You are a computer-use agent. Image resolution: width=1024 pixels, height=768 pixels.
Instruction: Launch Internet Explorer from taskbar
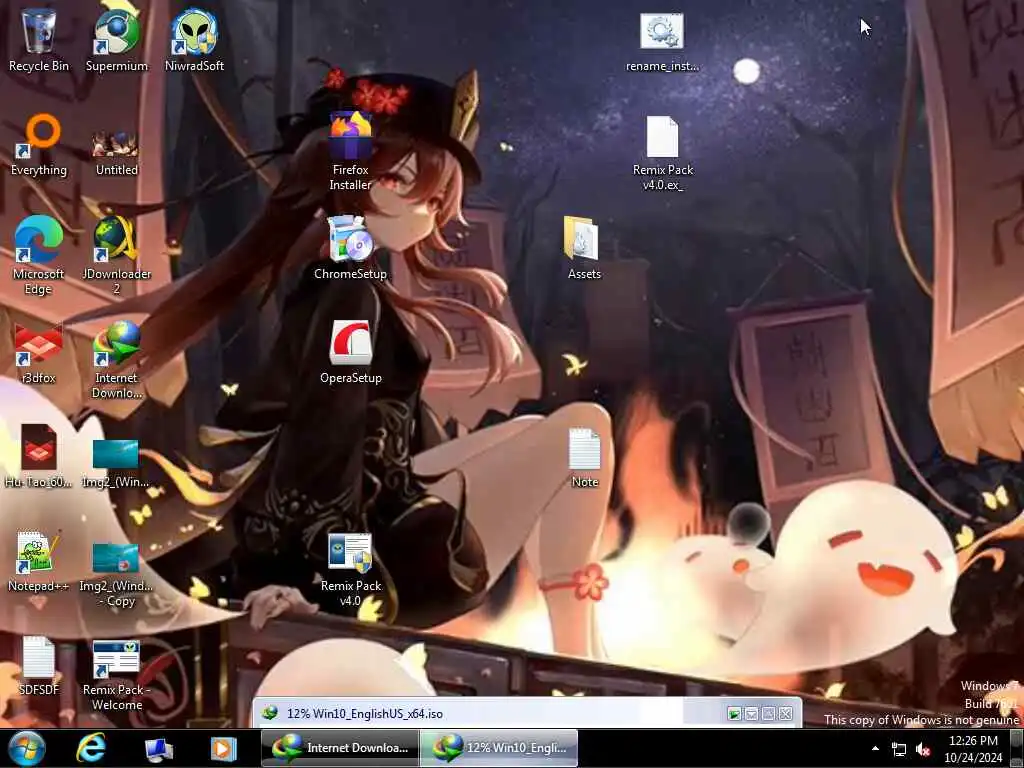point(91,748)
